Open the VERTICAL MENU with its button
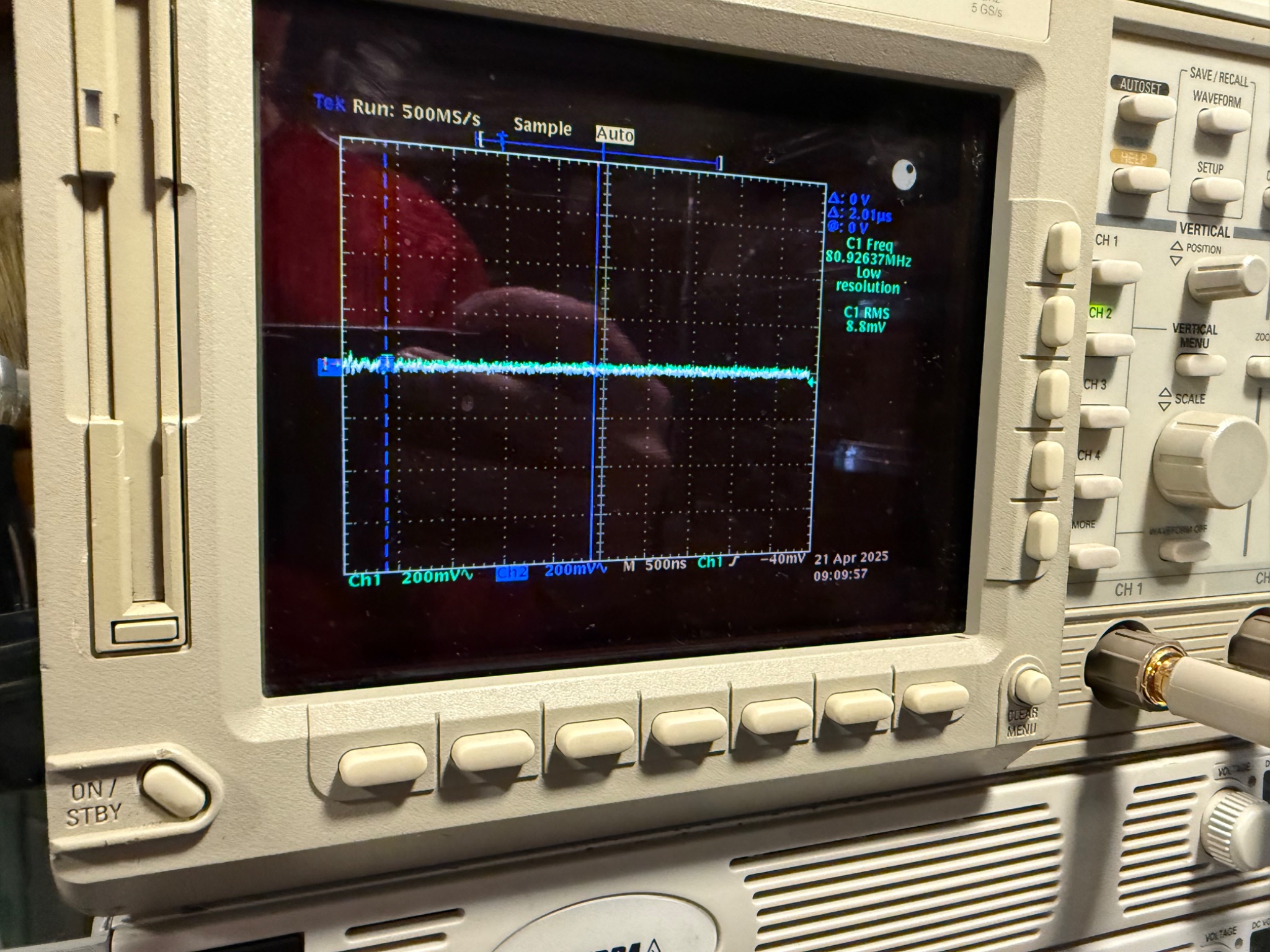Viewport: 1270px width, 952px height. coord(1200,365)
